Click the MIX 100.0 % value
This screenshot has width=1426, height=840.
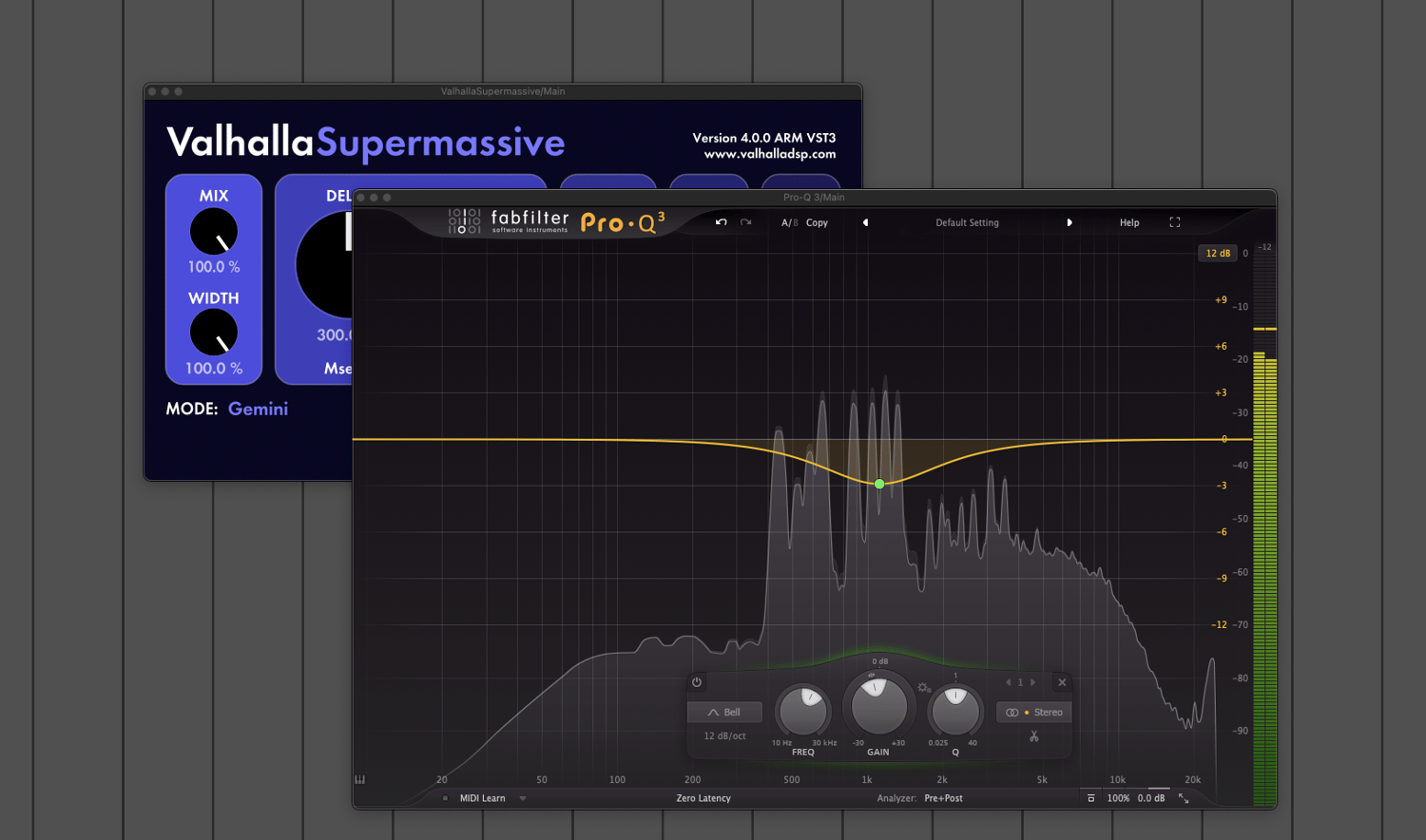pyautogui.click(x=214, y=267)
